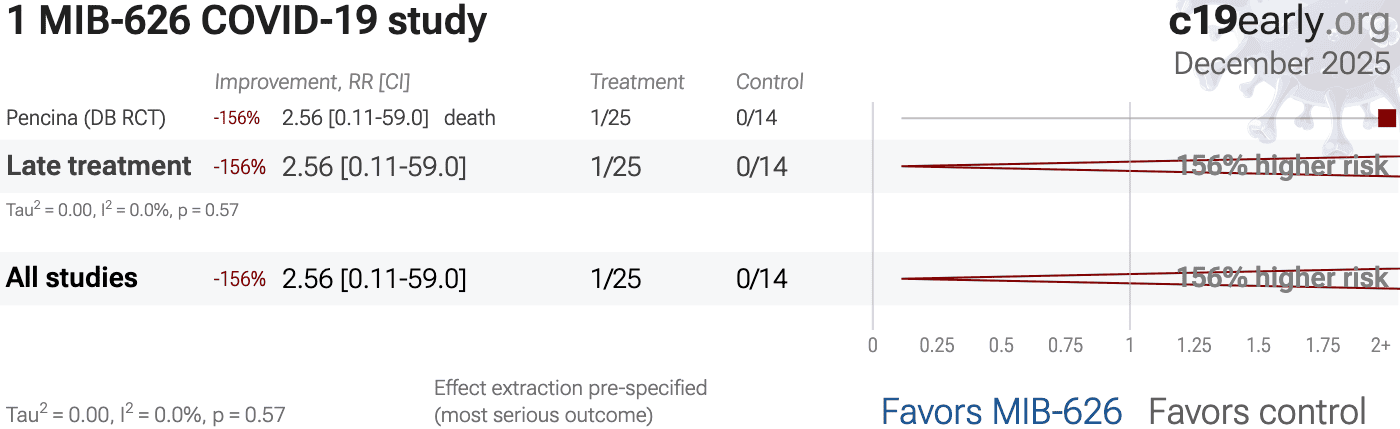Image resolution: width=1400 pixels, height=429 pixels.
Task: Click the 'Improvement, RR [CI]' column header
Action: [312, 82]
